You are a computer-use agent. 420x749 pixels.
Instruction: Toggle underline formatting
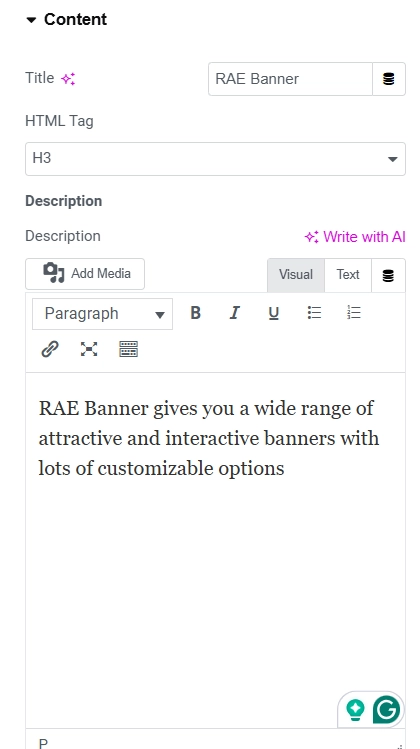pyautogui.click(x=273, y=313)
